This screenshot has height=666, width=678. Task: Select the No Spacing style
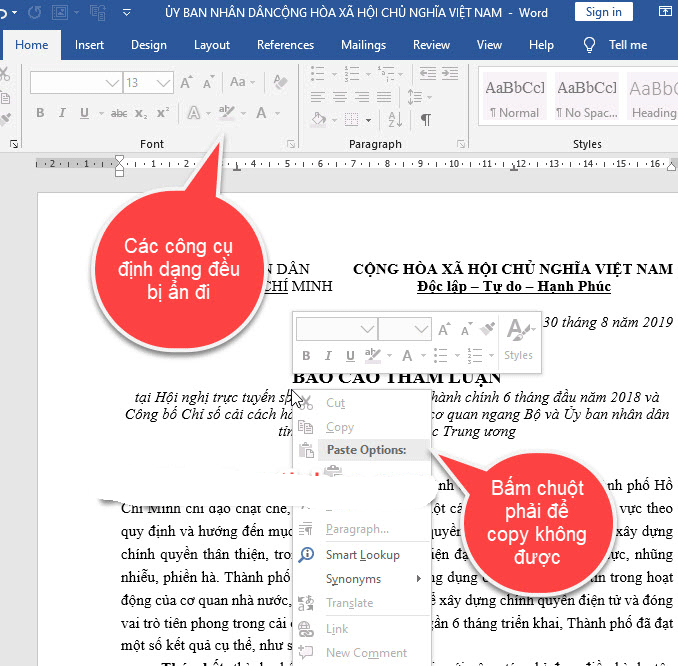(586, 96)
